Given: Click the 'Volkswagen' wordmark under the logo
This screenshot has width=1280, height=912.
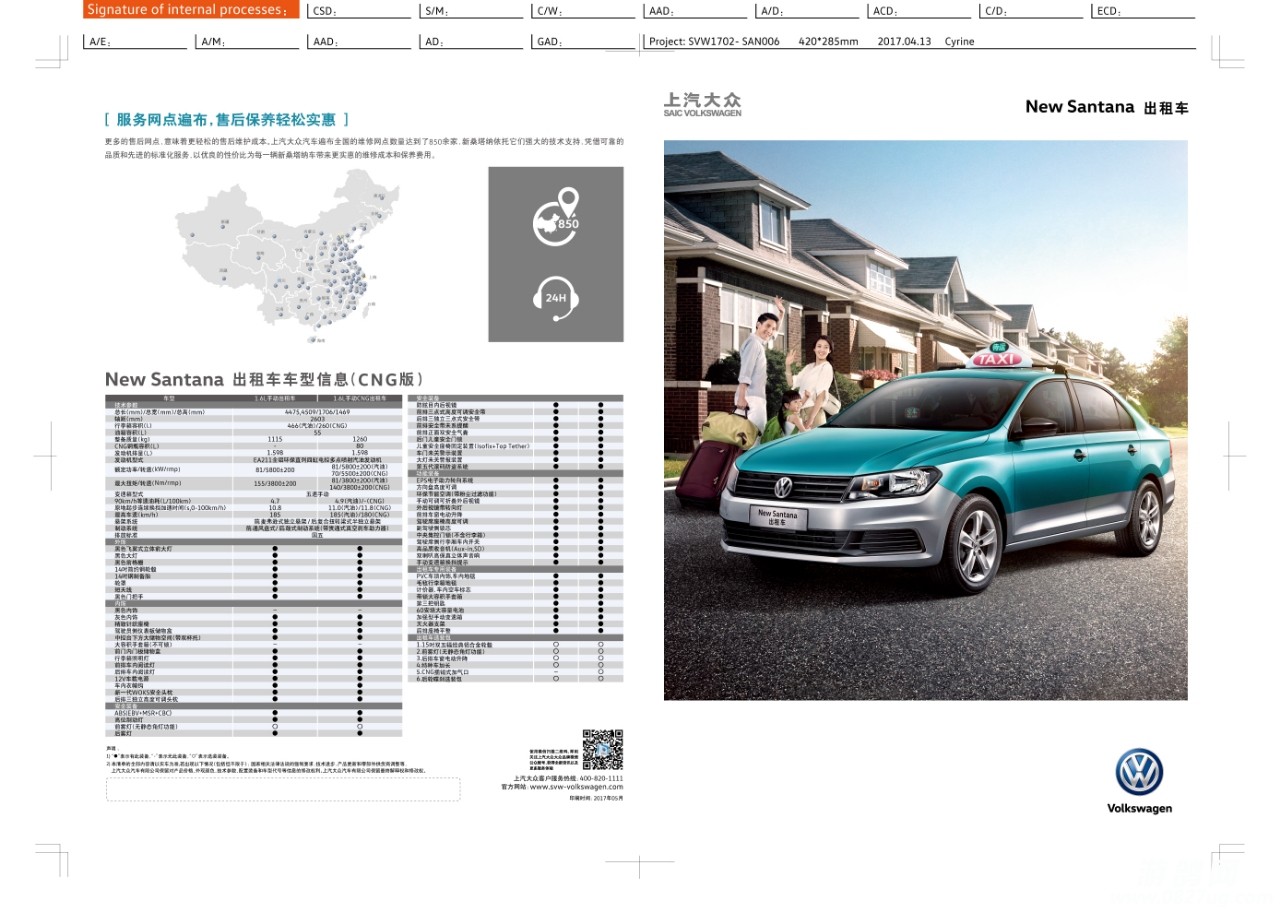Looking at the screenshot, I should pyautogui.click(x=1139, y=808).
